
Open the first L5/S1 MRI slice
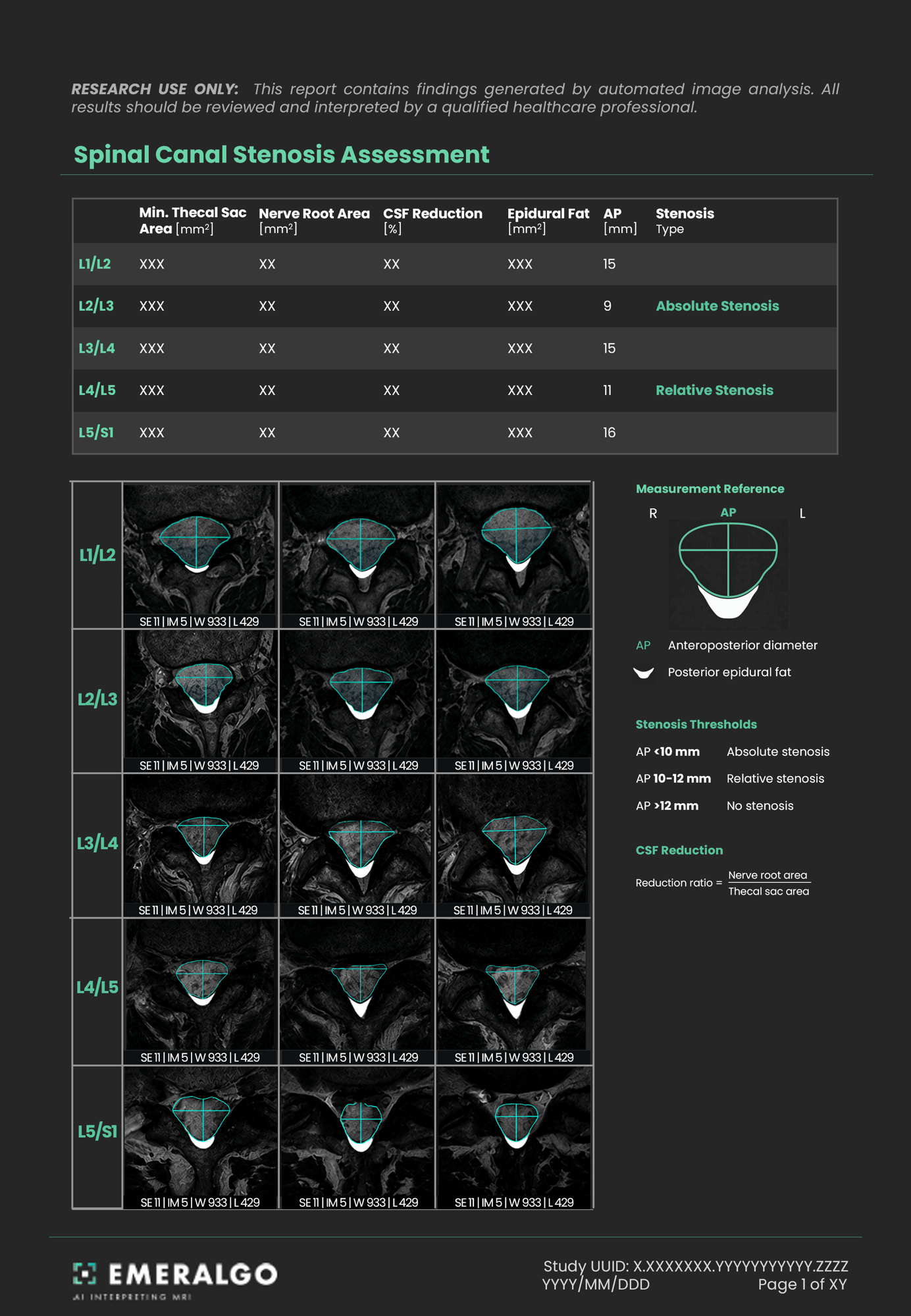[x=199, y=1138]
